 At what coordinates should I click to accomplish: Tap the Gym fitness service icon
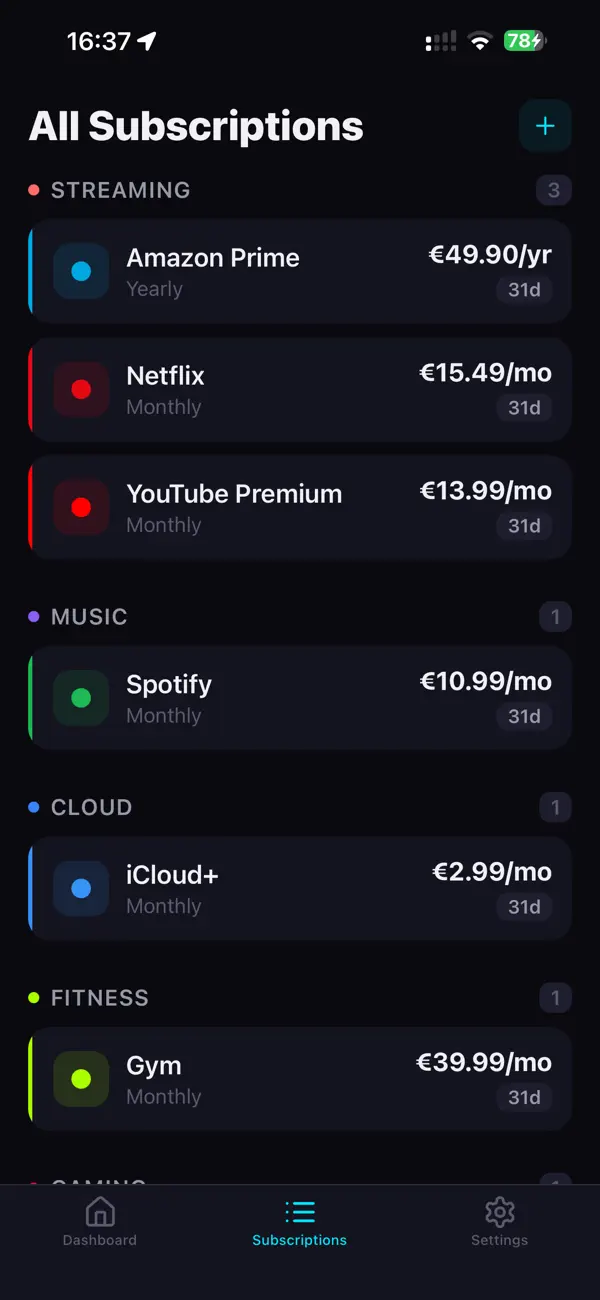81,1079
